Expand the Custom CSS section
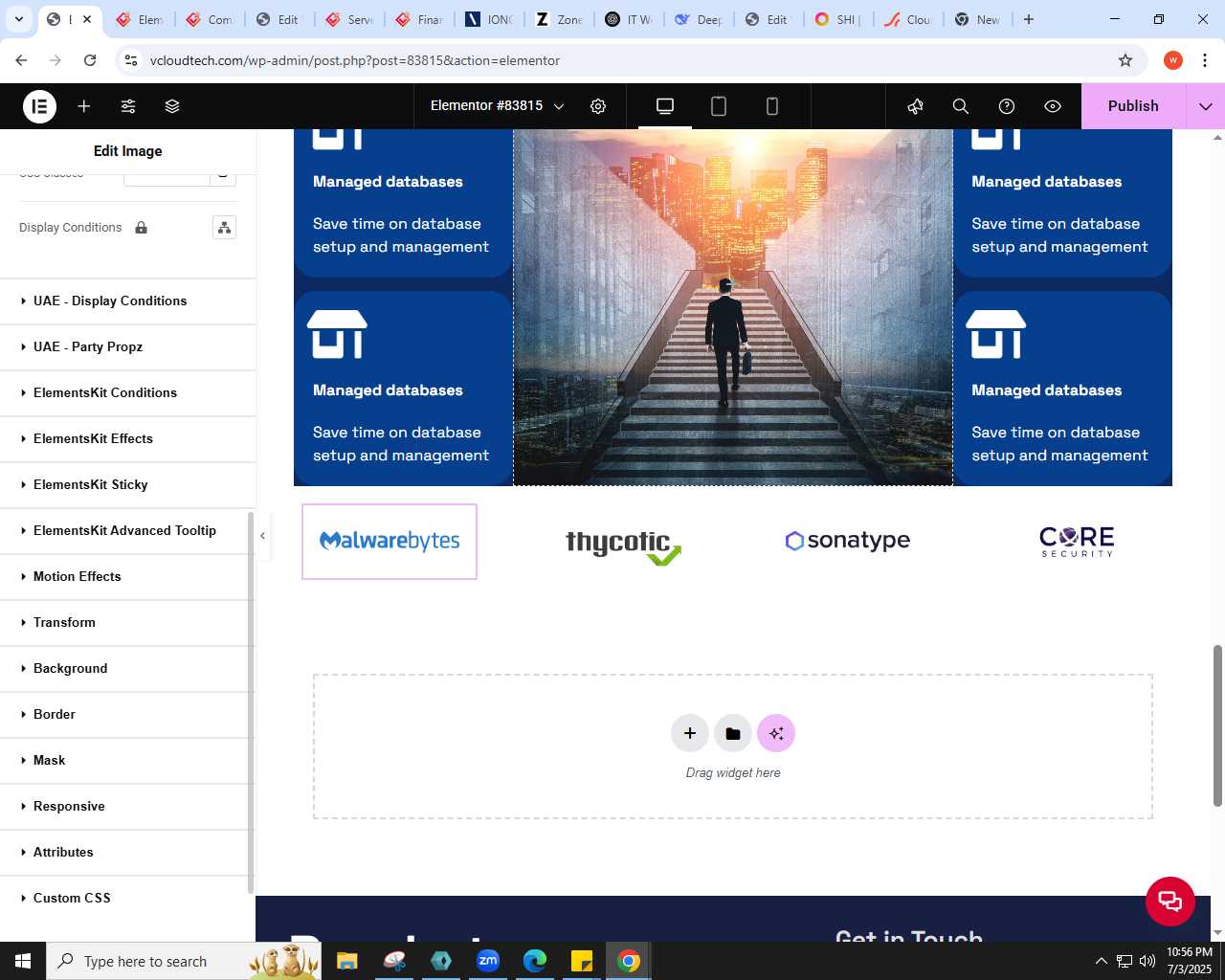 click(128, 898)
